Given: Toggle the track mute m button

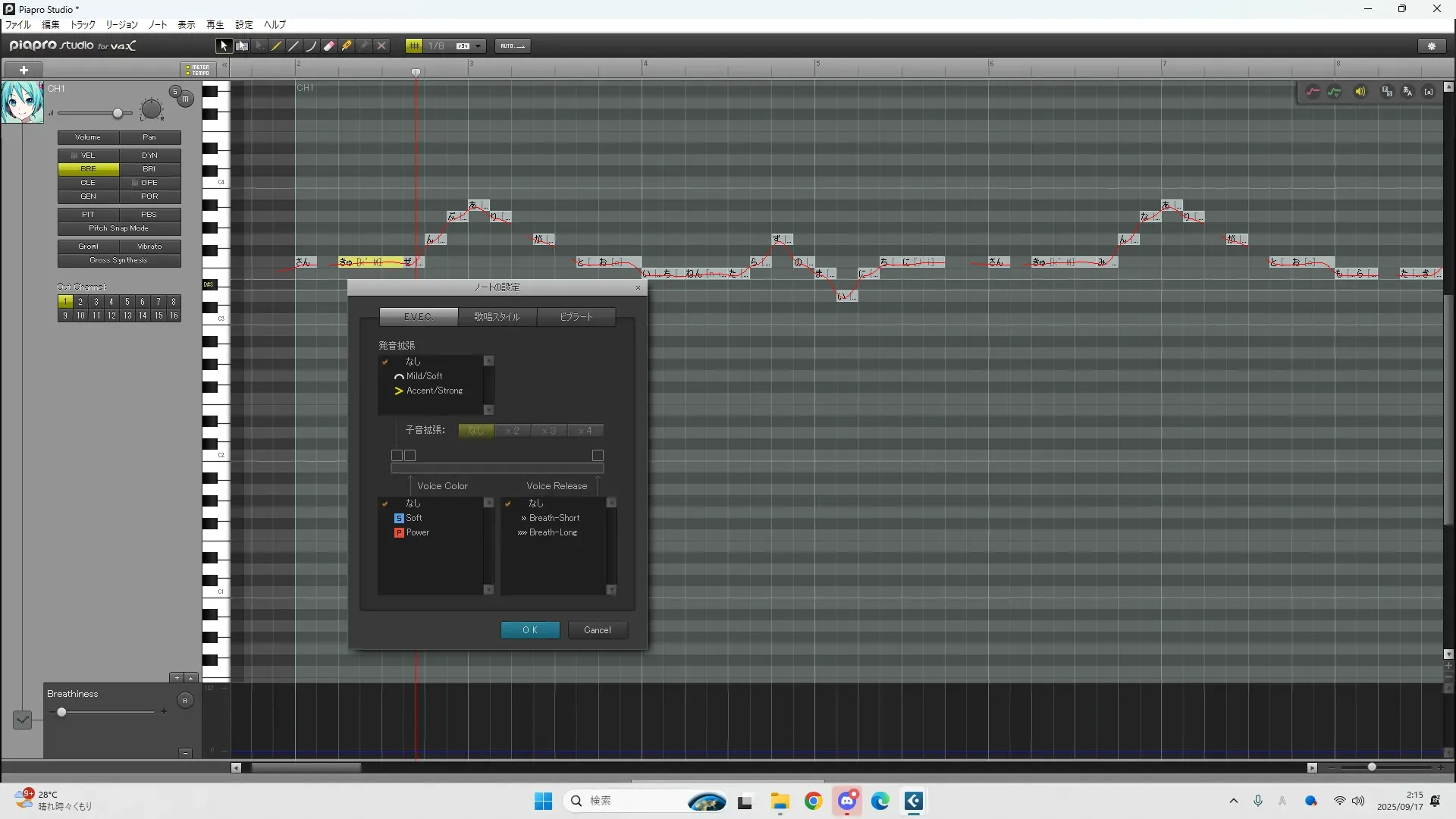Looking at the screenshot, I should click(185, 99).
